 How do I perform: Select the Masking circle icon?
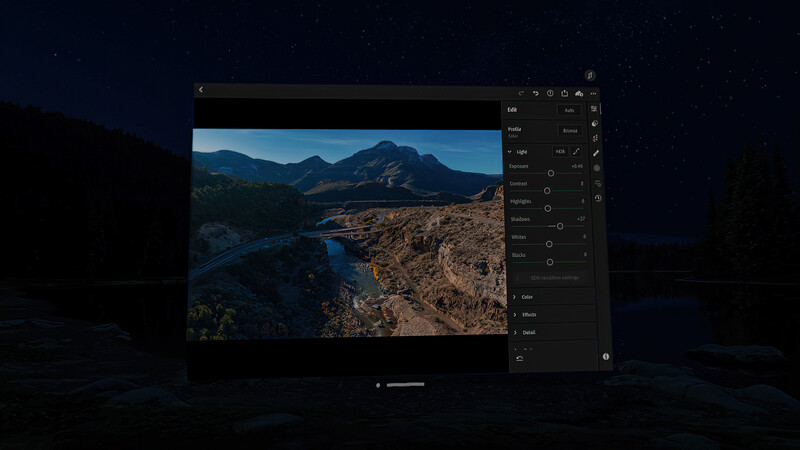click(x=596, y=168)
